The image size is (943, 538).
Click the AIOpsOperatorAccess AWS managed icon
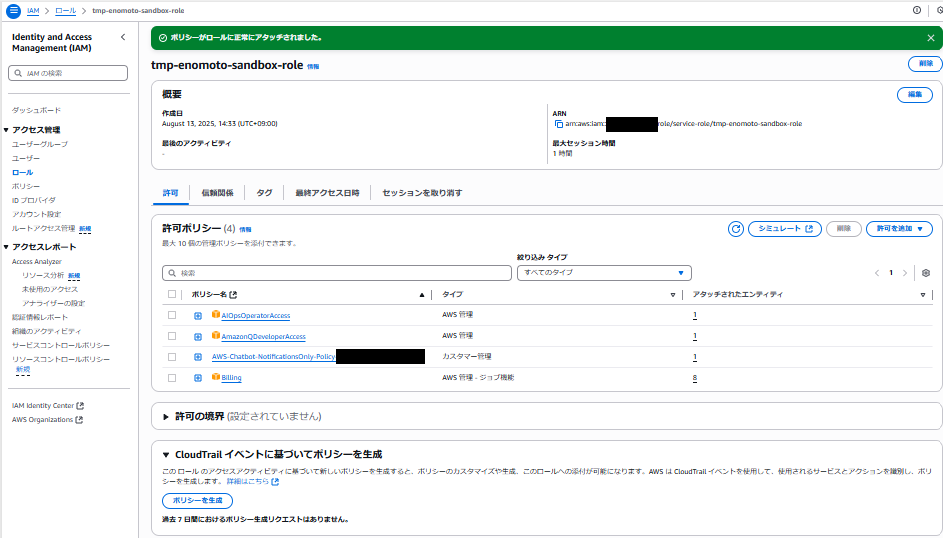coord(216,314)
